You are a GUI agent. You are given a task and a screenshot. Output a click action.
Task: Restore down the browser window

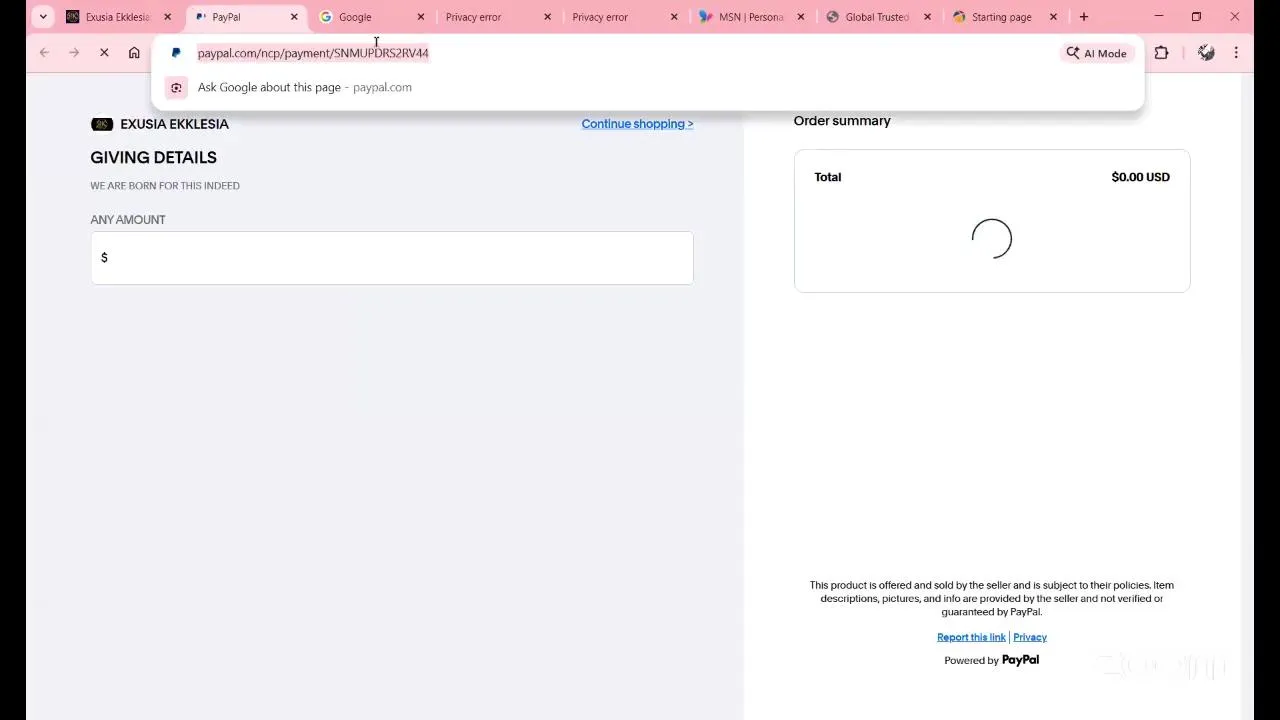point(1196,17)
